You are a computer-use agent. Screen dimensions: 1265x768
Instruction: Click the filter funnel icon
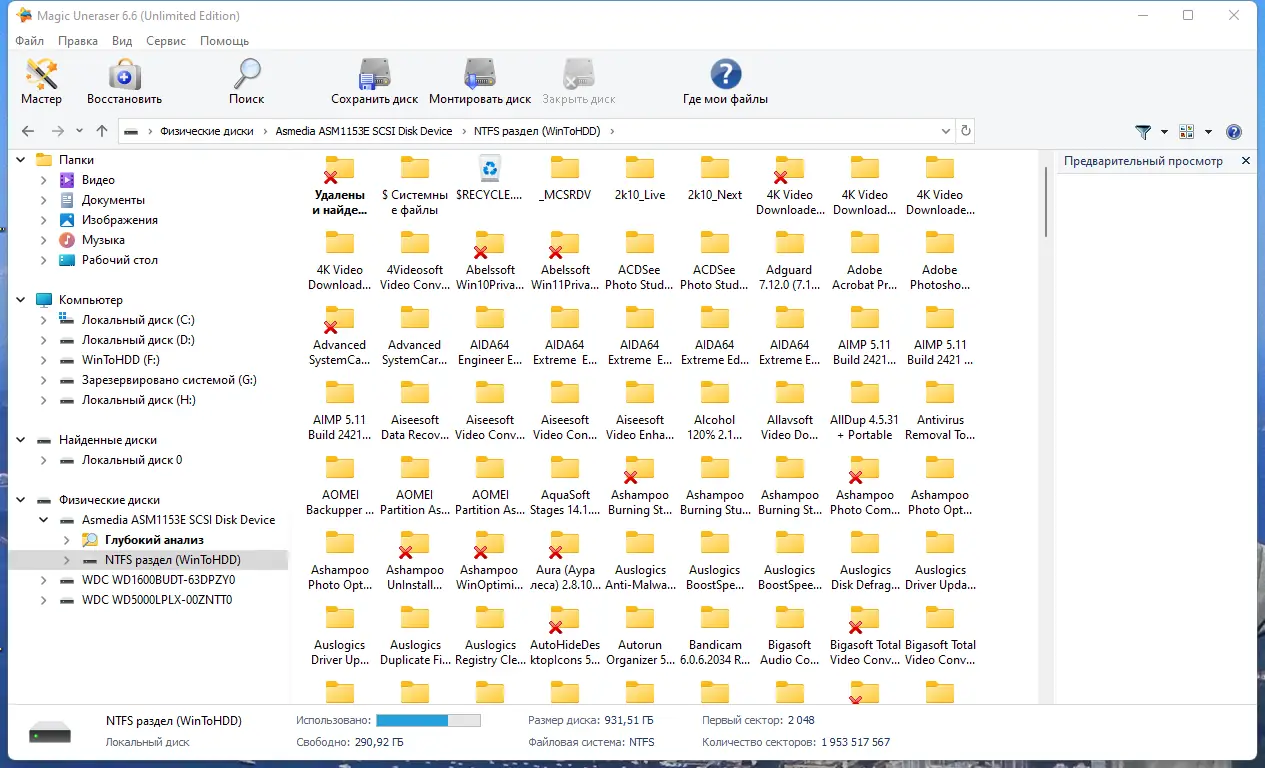pyautogui.click(x=1143, y=131)
